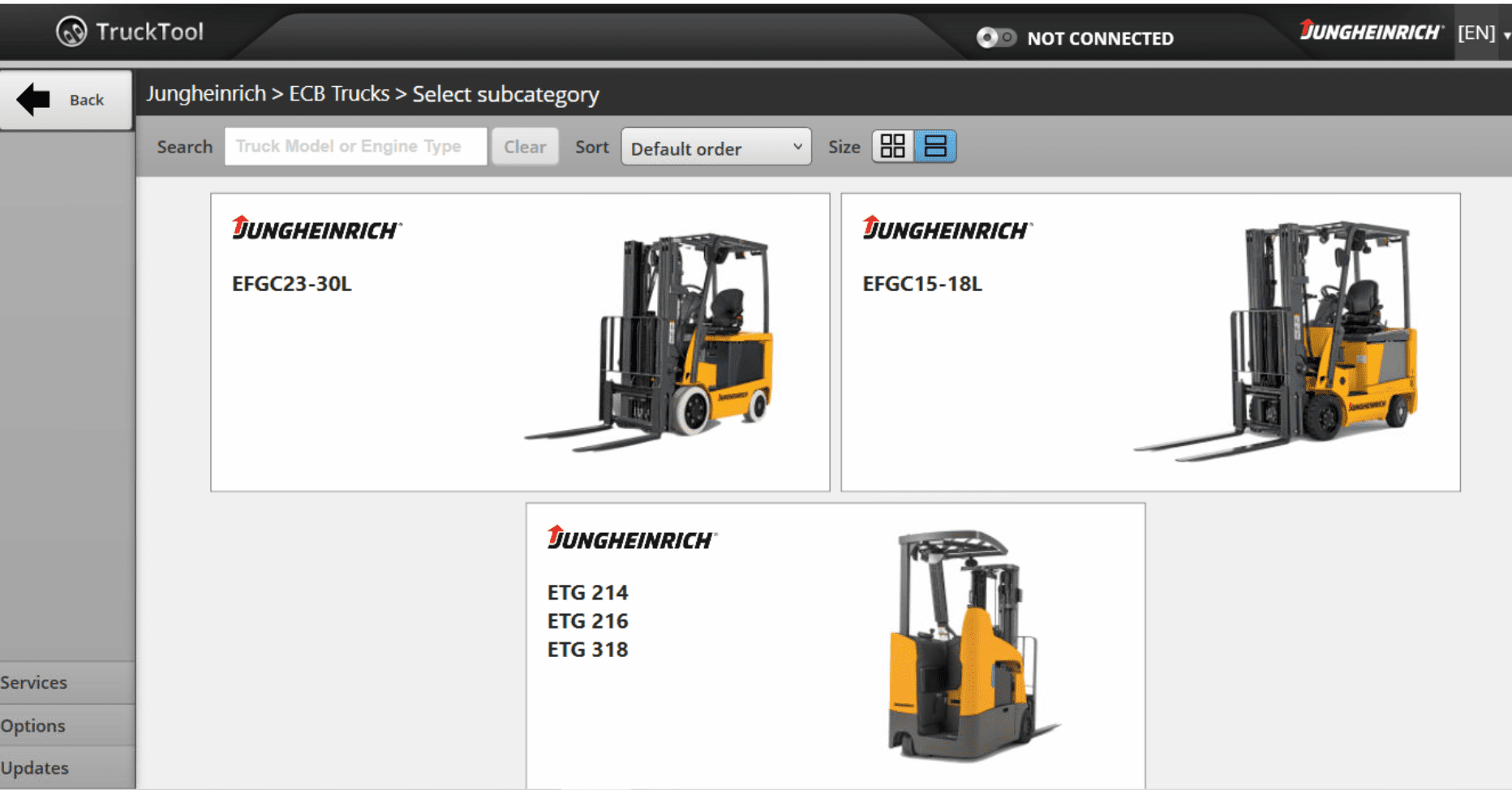Screen dimensions: 1512x790
Task: Switch view mode to grid layout
Action: 894,146
